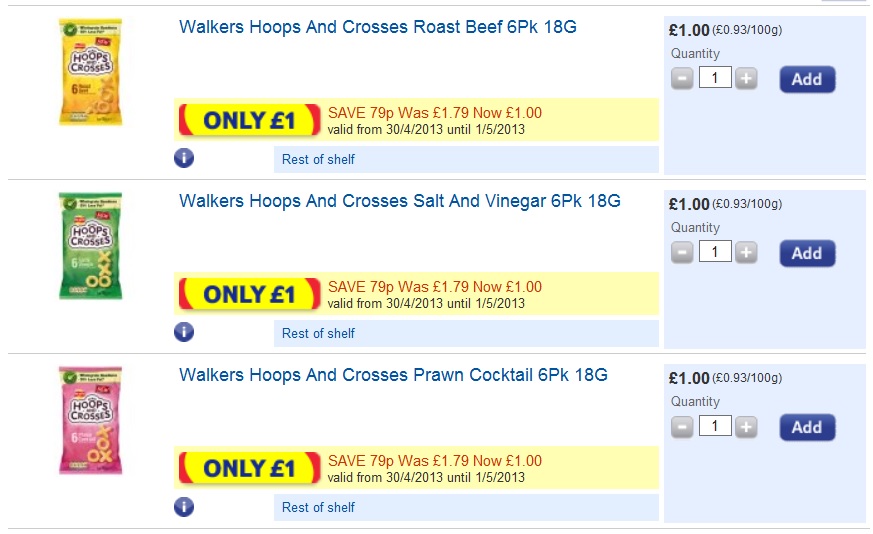
Task: View Rest of shelf for Prawn Cocktail
Action: tap(318, 507)
